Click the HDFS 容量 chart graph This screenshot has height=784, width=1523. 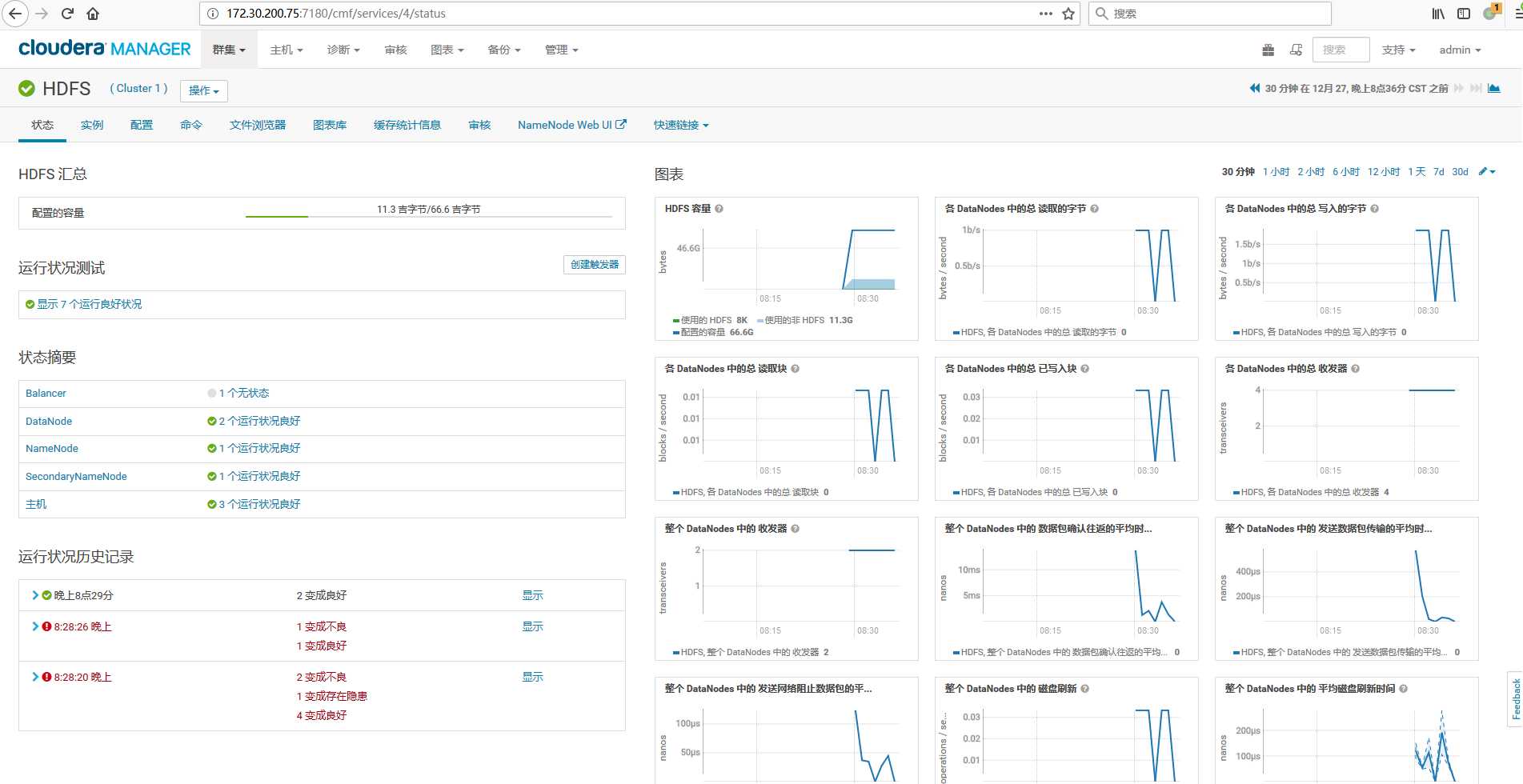point(799,258)
